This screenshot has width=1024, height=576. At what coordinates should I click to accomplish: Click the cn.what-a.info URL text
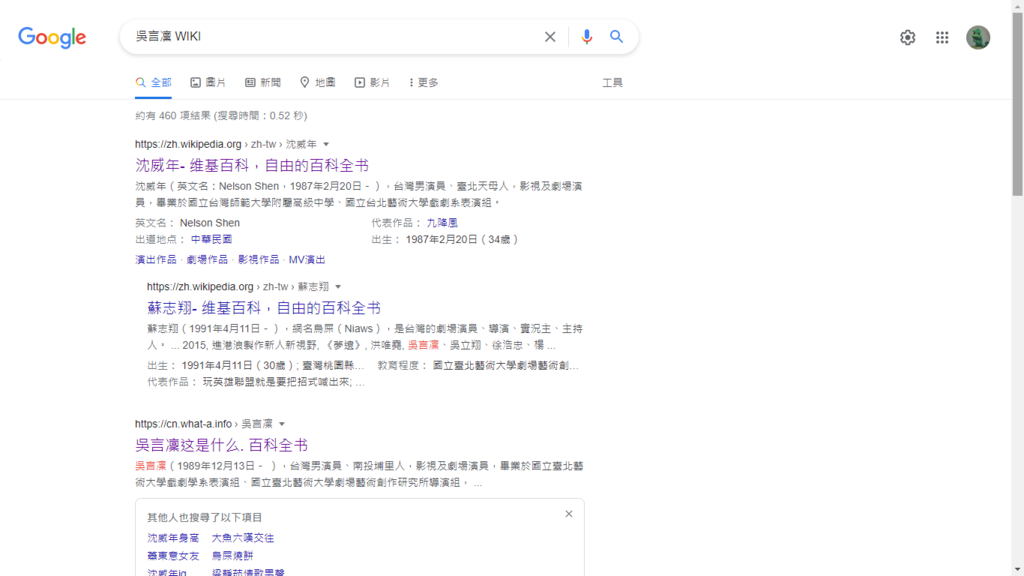click(x=184, y=424)
